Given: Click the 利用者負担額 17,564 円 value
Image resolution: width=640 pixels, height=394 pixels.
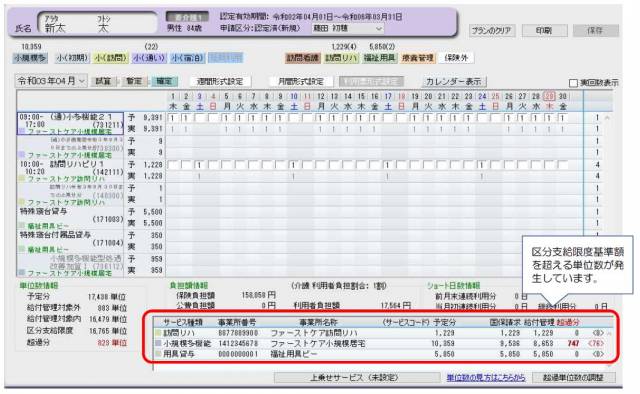Looking at the screenshot, I should tap(396, 305).
